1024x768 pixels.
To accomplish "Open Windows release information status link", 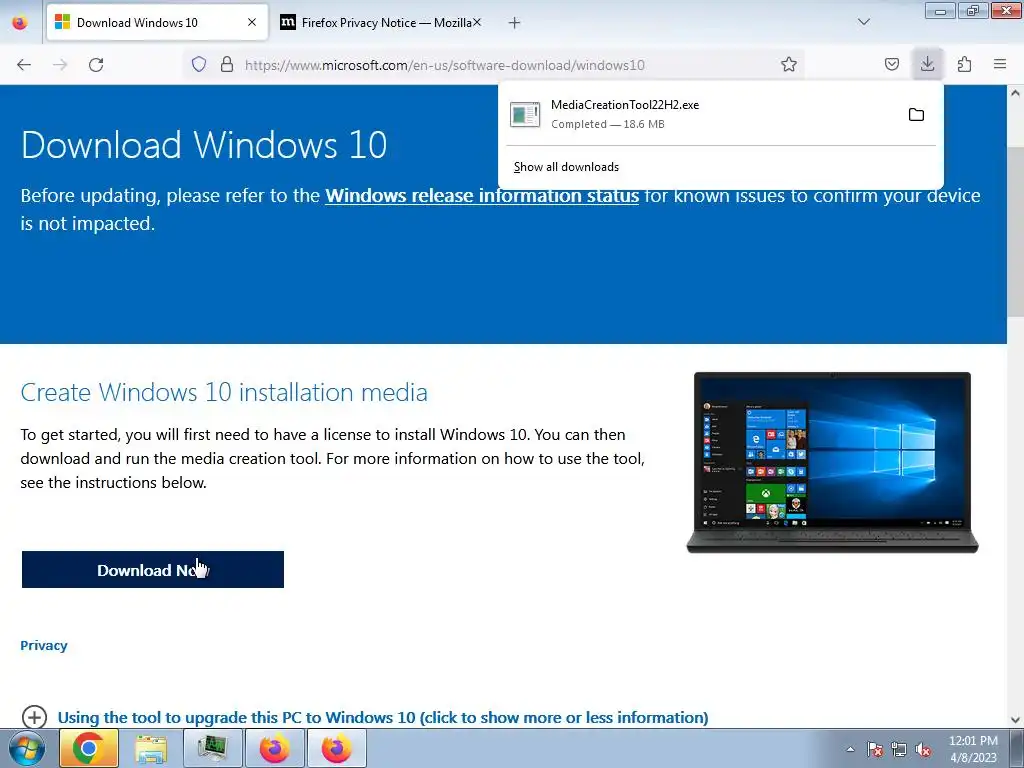I will pos(482,195).
